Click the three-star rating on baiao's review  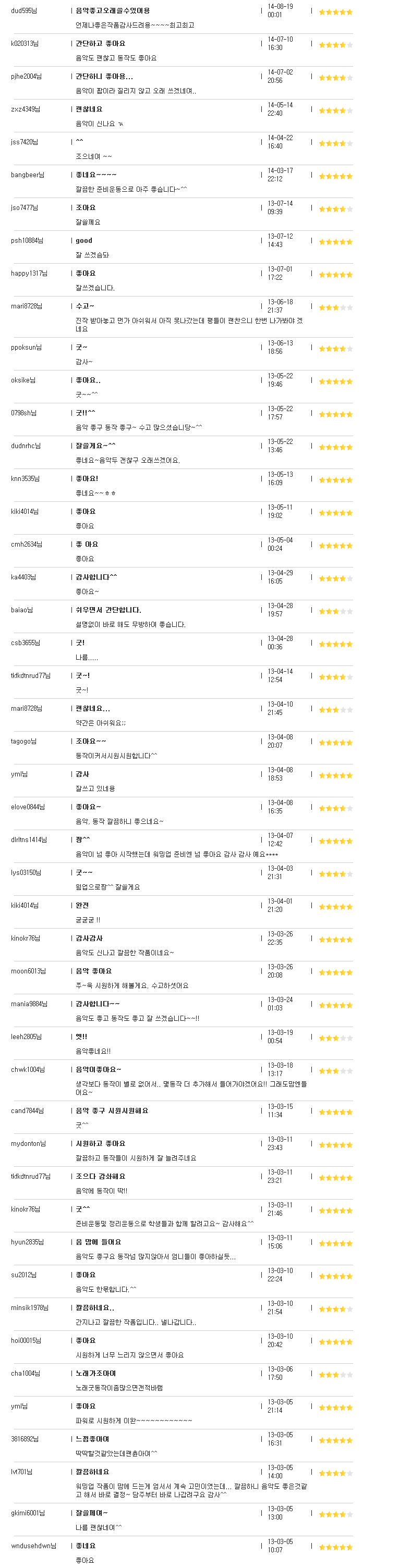click(335, 611)
